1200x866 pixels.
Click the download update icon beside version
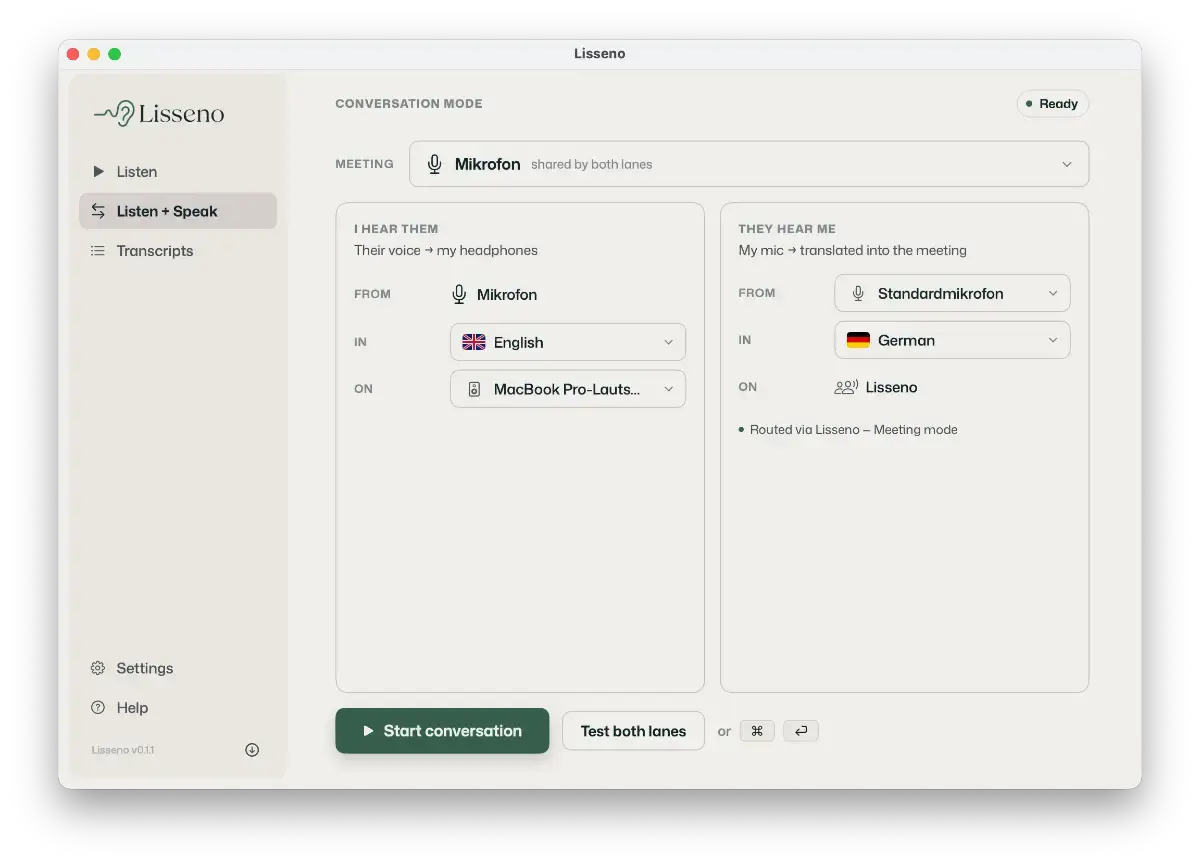[252, 749]
